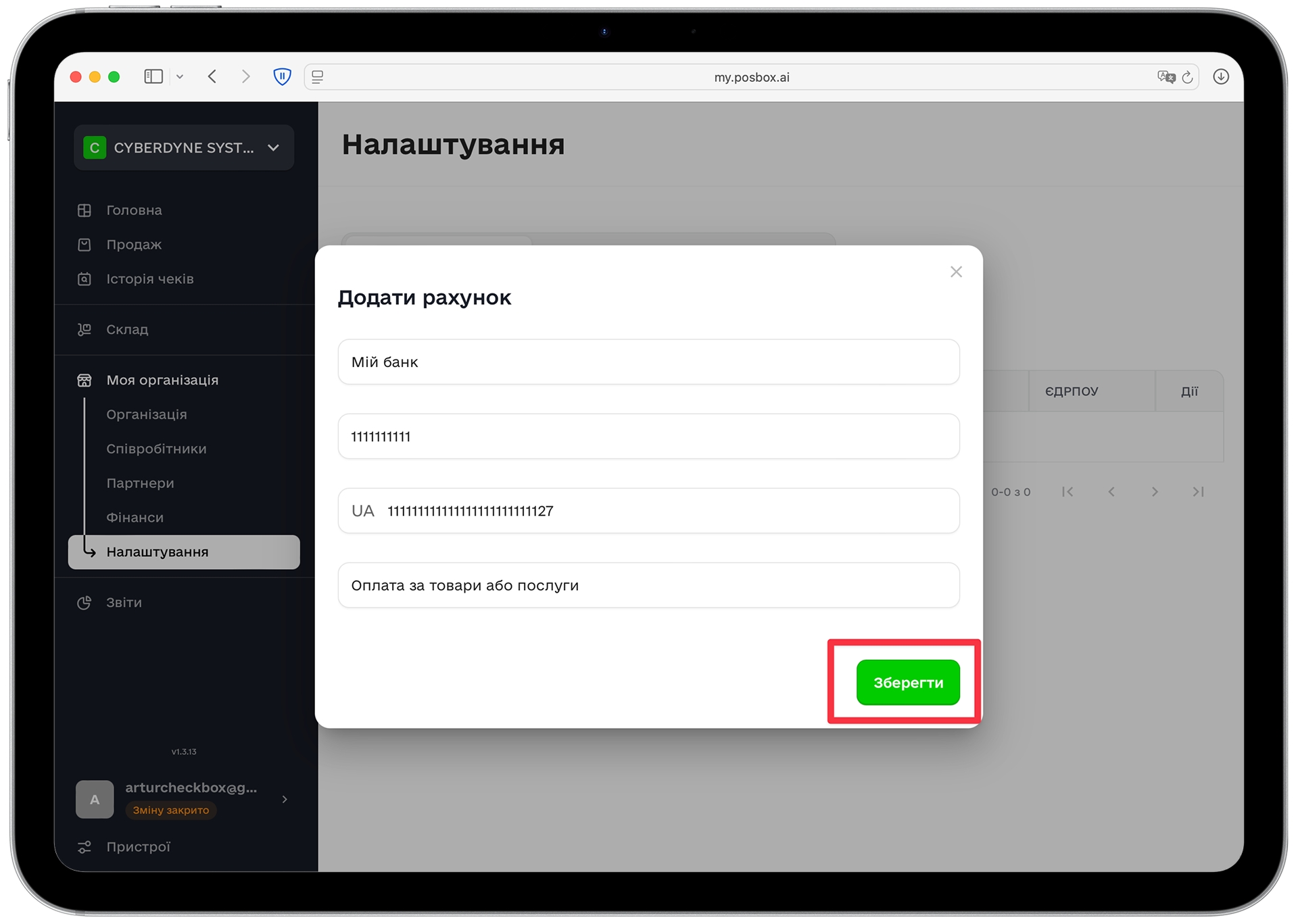
Task: Click the Оплата за товари або послуги field
Action: tap(648, 585)
